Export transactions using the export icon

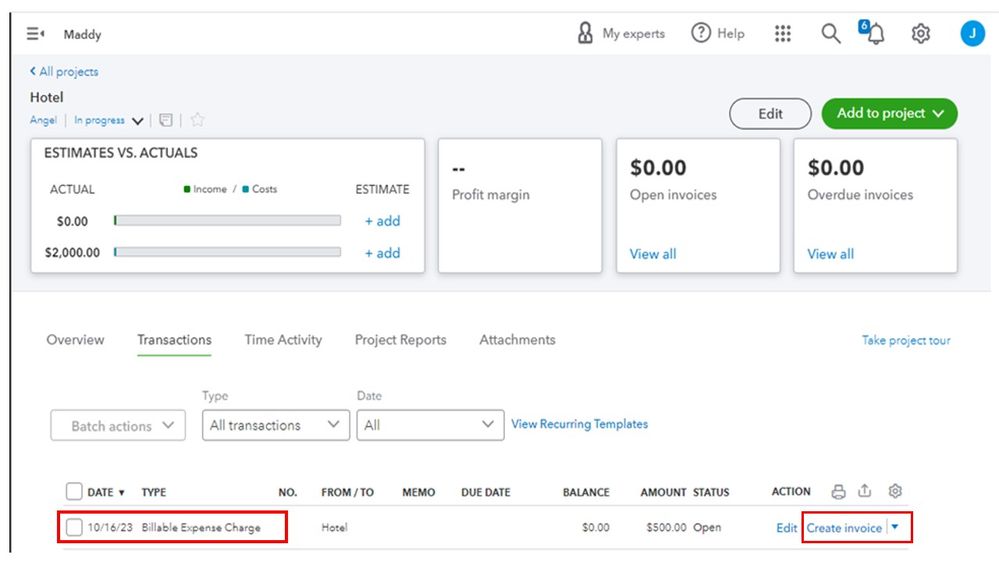click(866, 491)
